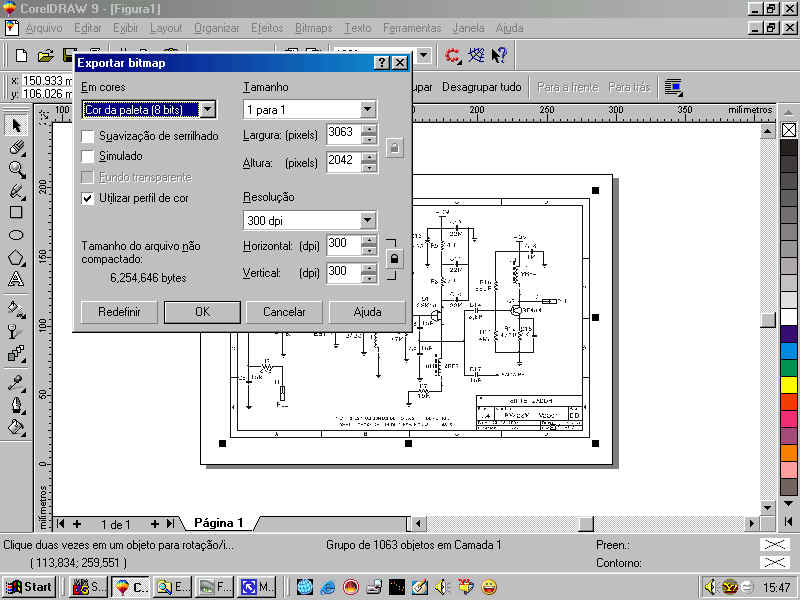Pick the Polygon tool
The width and height of the screenshot is (800, 600).
click(x=16, y=257)
